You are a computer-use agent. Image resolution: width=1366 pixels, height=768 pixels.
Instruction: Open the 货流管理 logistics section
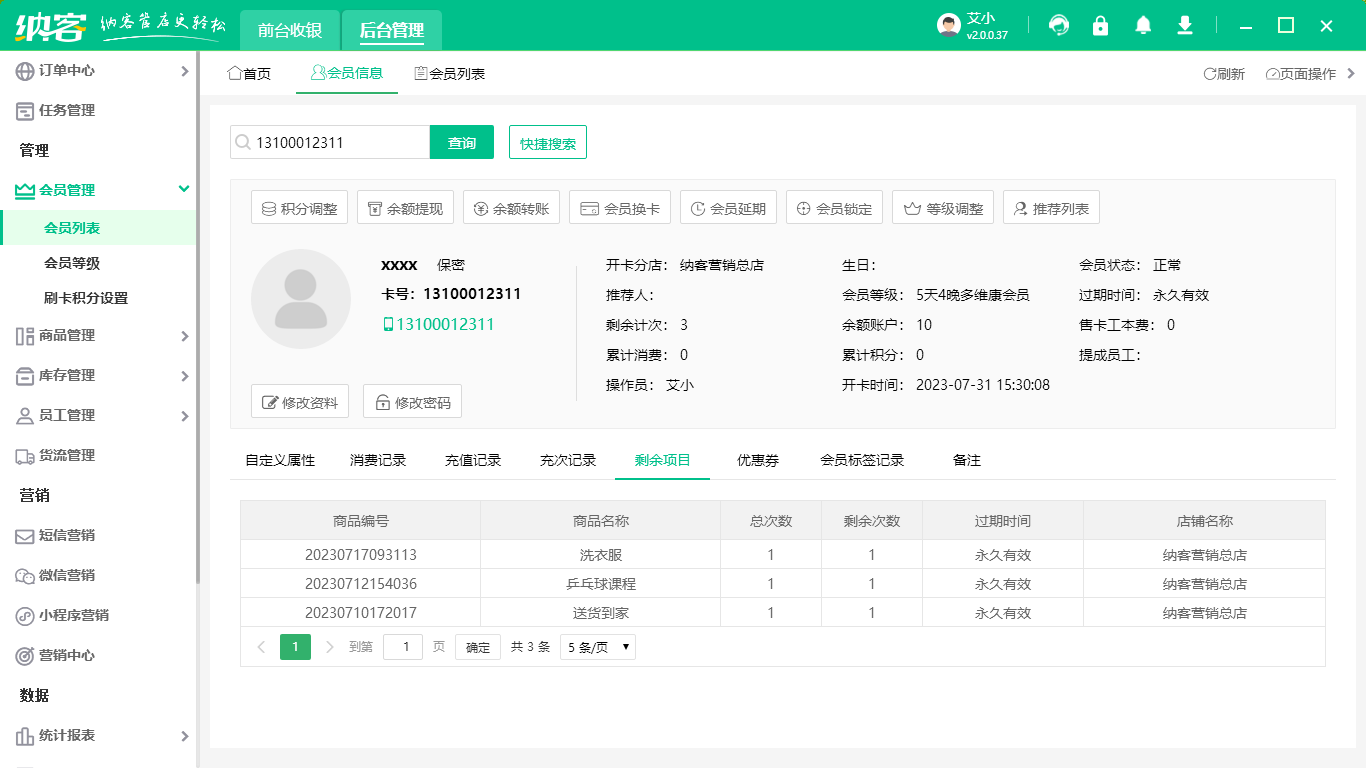pos(66,455)
